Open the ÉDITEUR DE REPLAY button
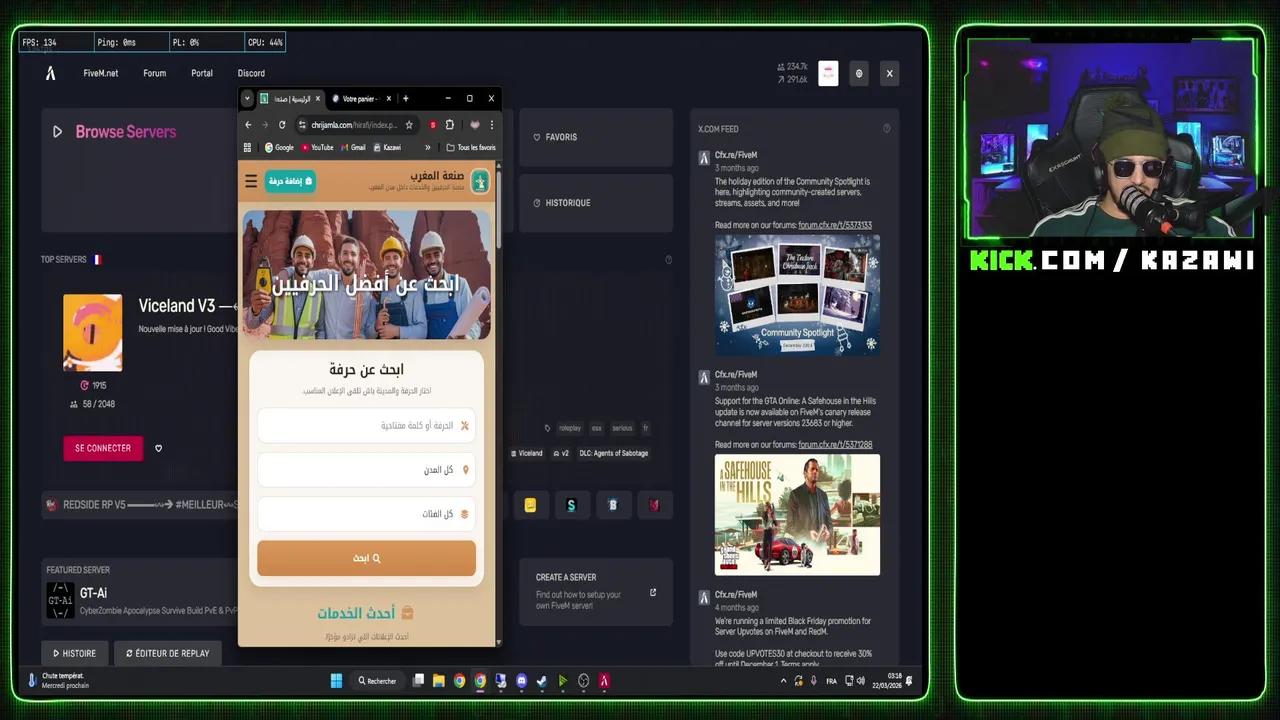Screen dimensions: 1280x720 (167, 653)
